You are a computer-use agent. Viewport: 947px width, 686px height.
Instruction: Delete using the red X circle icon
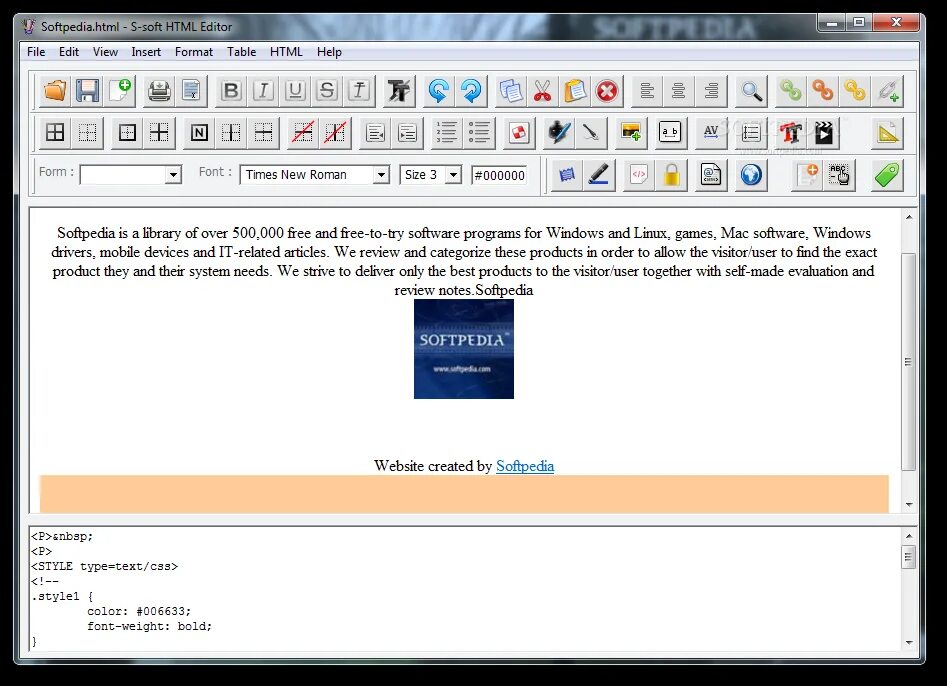pyautogui.click(x=607, y=91)
